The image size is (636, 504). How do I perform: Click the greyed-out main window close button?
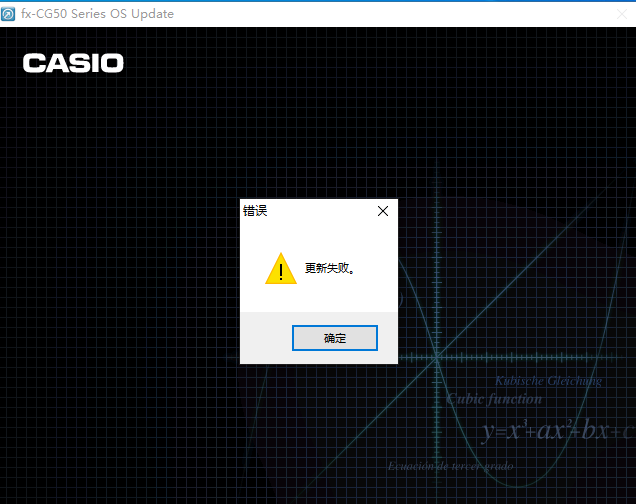(x=621, y=14)
